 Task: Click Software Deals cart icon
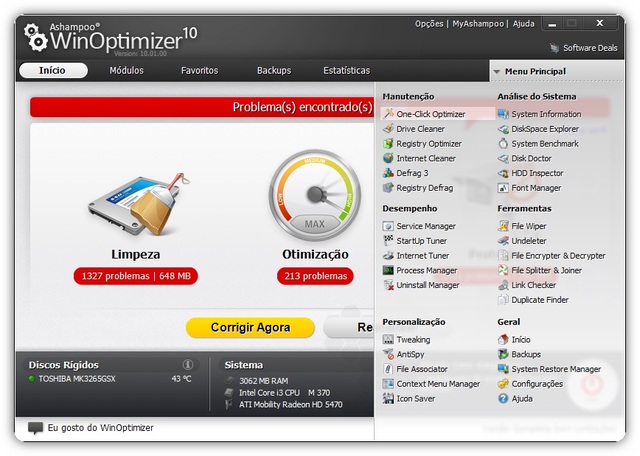pos(554,48)
